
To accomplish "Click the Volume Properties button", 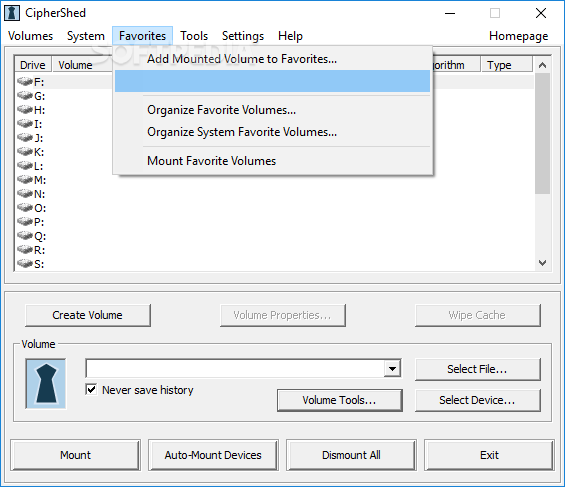I will tap(282, 315).
